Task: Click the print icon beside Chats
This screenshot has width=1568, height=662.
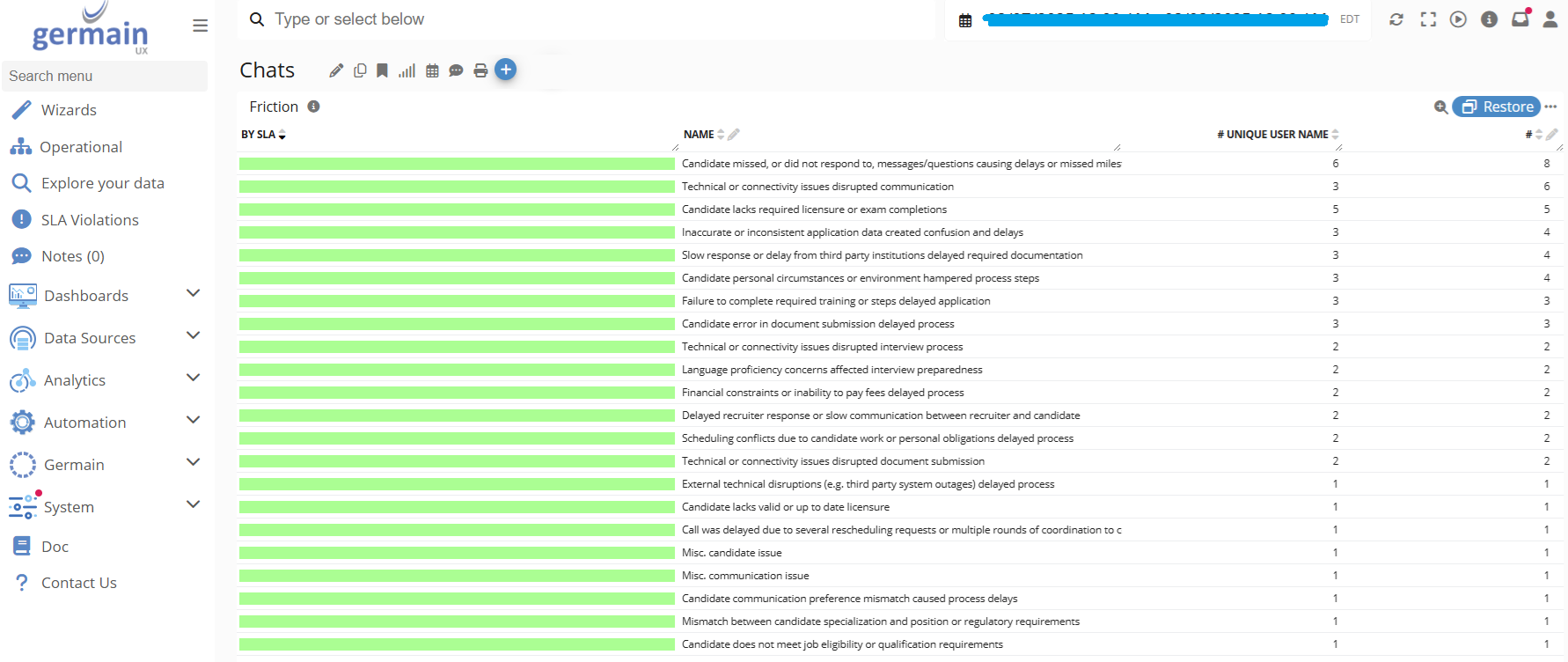Action: [x=480, y=70]
